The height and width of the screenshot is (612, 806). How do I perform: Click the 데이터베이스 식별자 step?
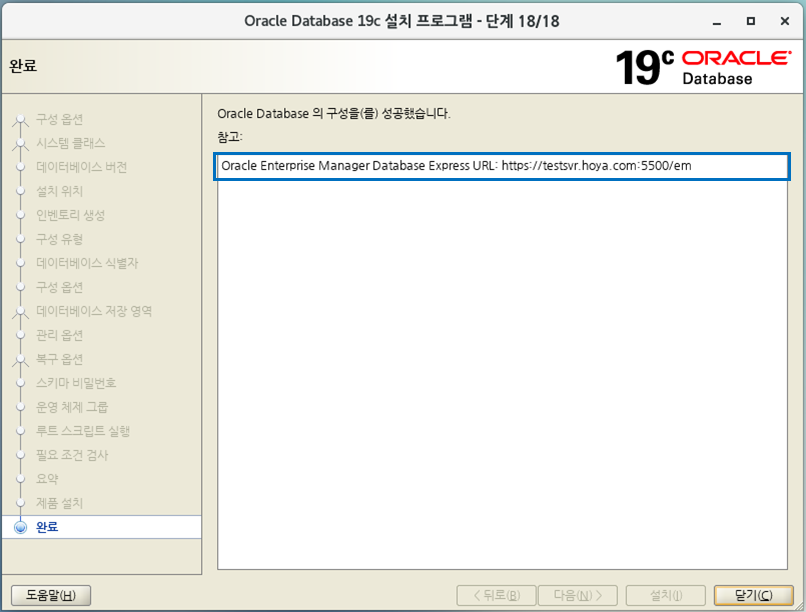point(87,263)
